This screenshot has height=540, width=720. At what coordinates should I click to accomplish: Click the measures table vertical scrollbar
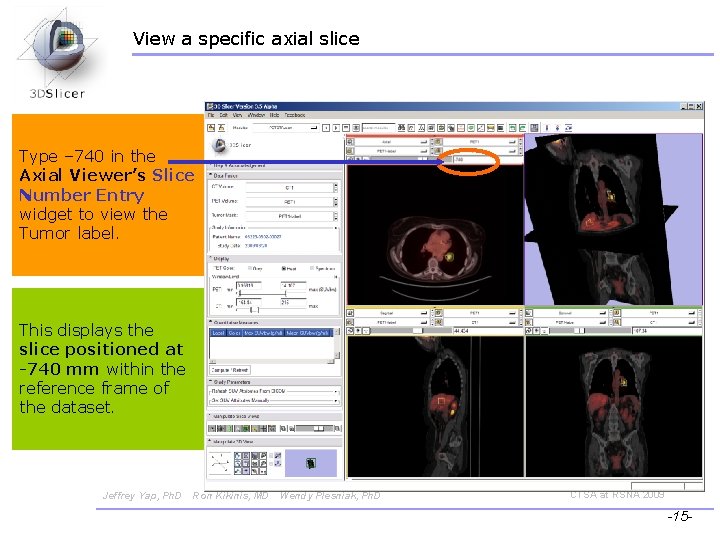click(337, 344)
